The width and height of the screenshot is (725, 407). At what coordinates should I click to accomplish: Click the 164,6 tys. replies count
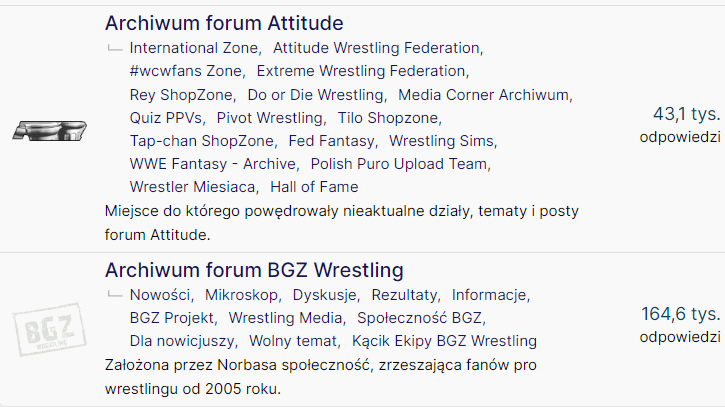(680, 315)
